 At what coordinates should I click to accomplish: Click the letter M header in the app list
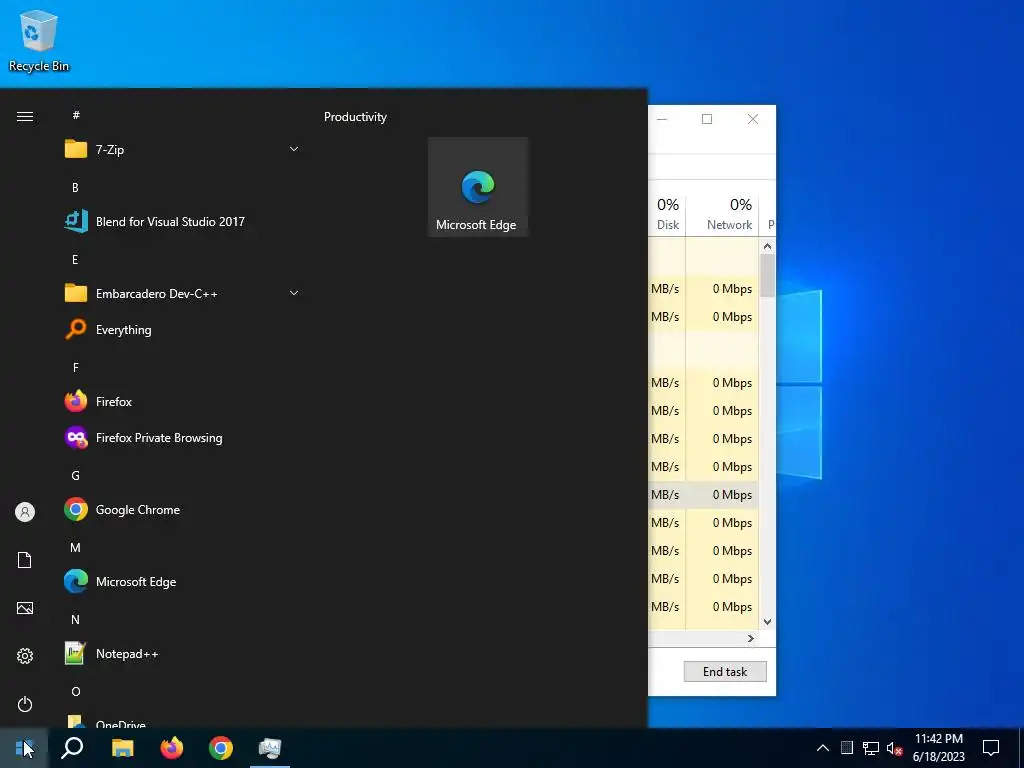[75, 547]
